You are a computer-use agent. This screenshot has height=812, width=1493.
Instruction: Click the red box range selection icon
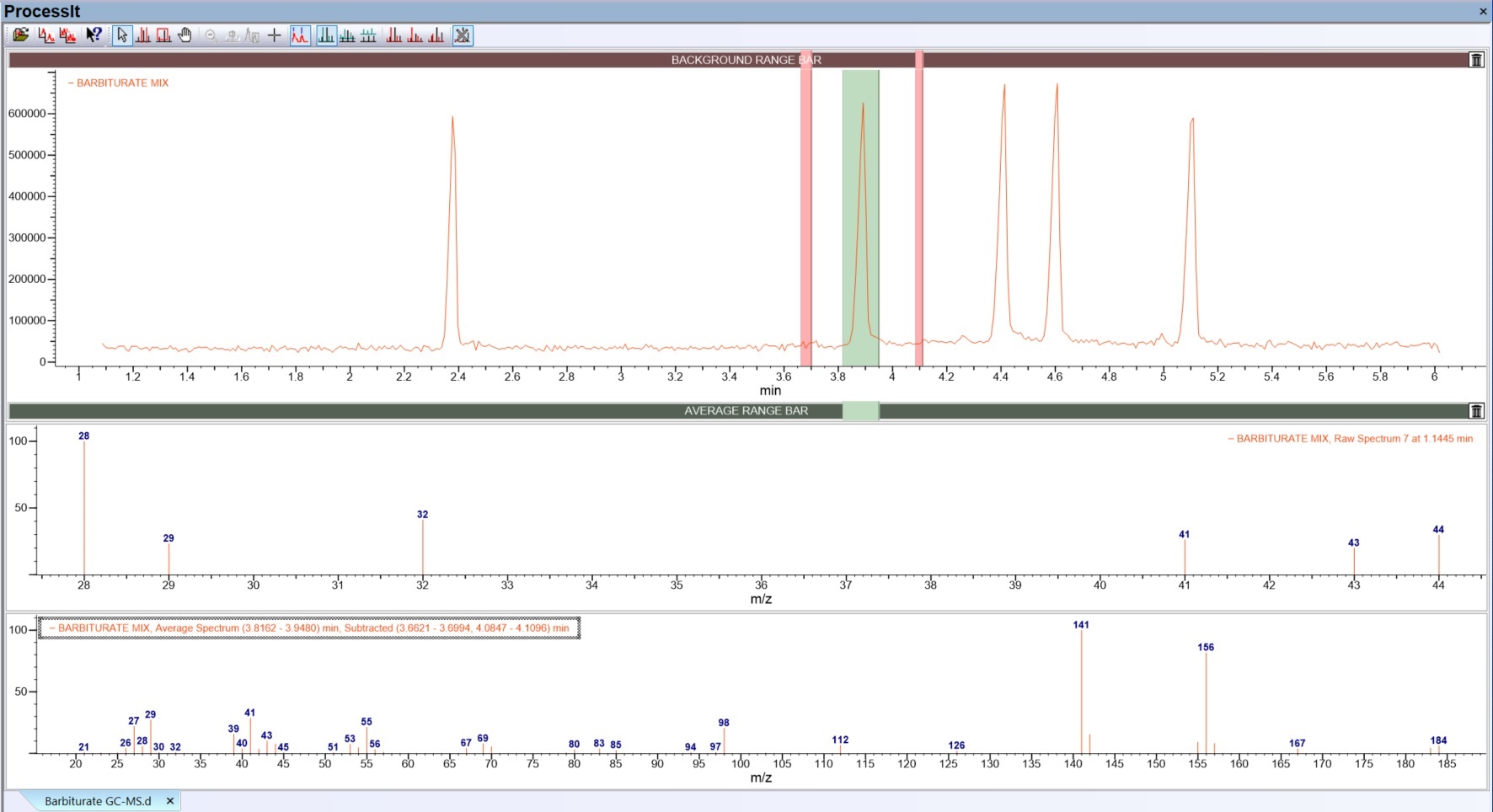pos(163,35)
